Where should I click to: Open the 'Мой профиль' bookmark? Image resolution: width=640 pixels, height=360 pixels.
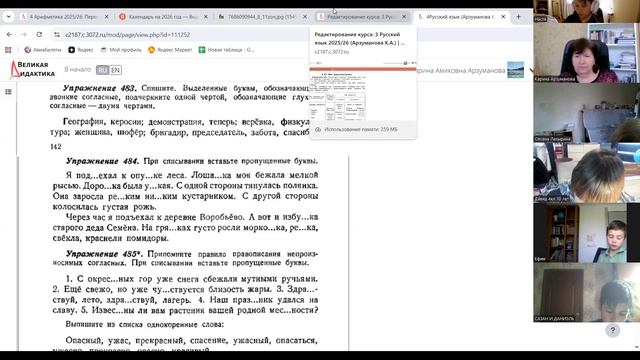click(121, 50)
